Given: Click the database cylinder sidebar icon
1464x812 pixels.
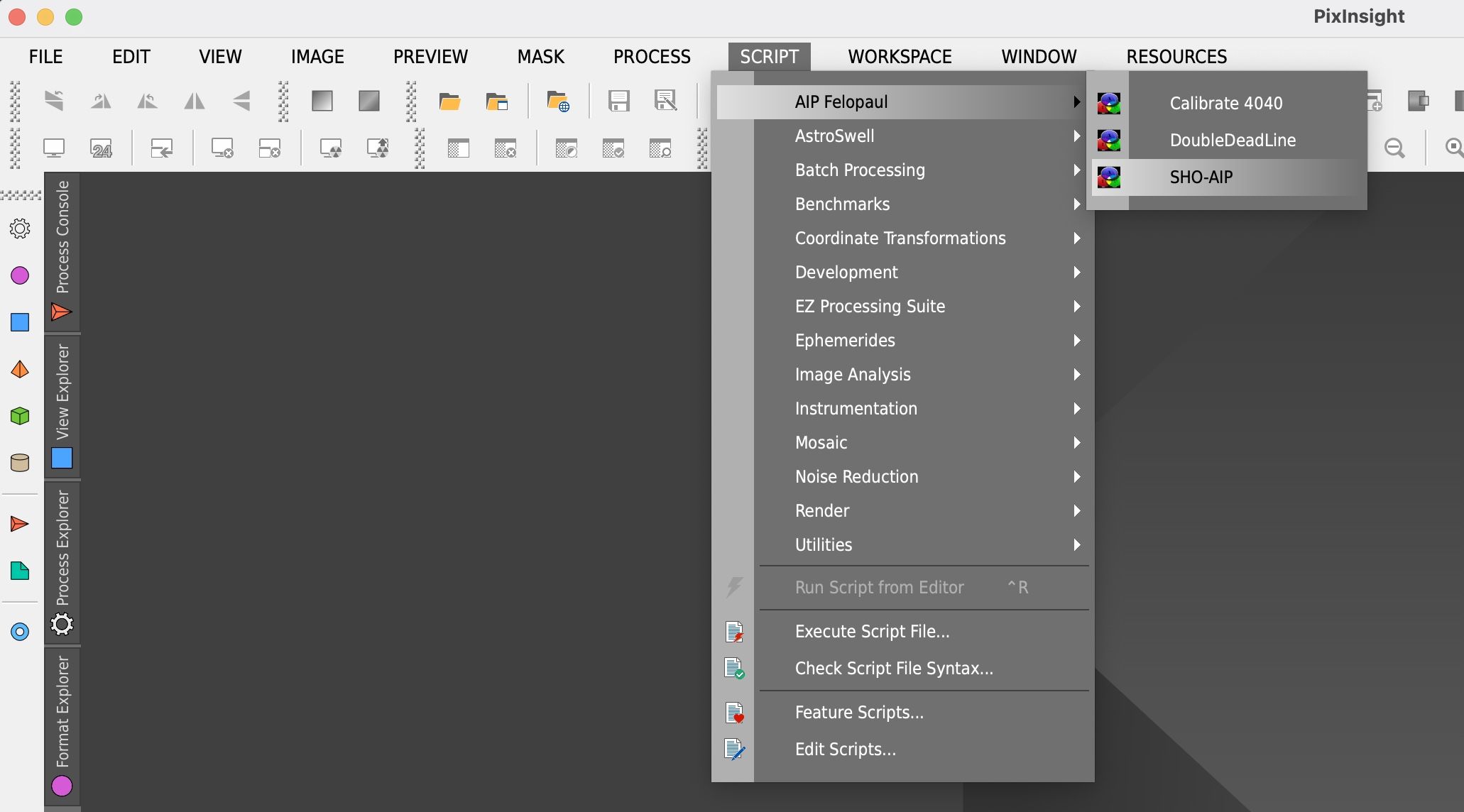Looking at the screenshot, I should (20, 463).
